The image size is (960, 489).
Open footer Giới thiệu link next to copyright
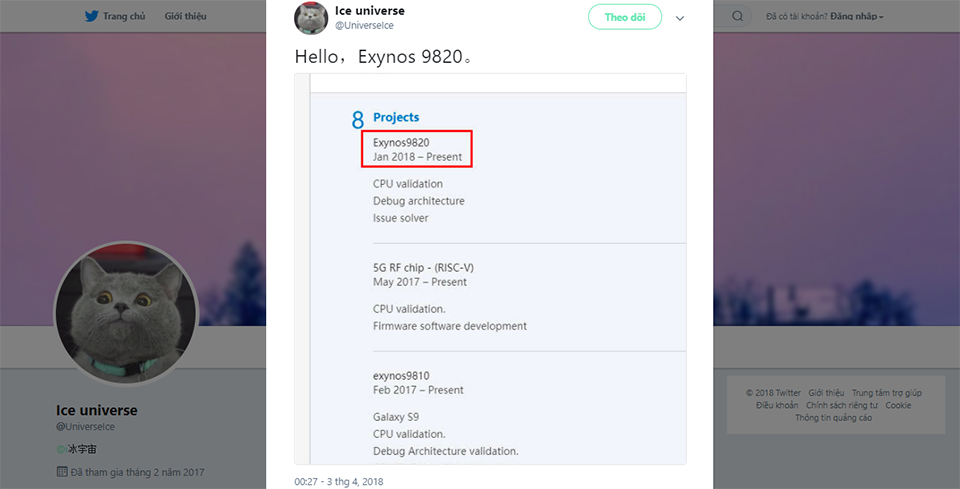[x=826, y=393]
